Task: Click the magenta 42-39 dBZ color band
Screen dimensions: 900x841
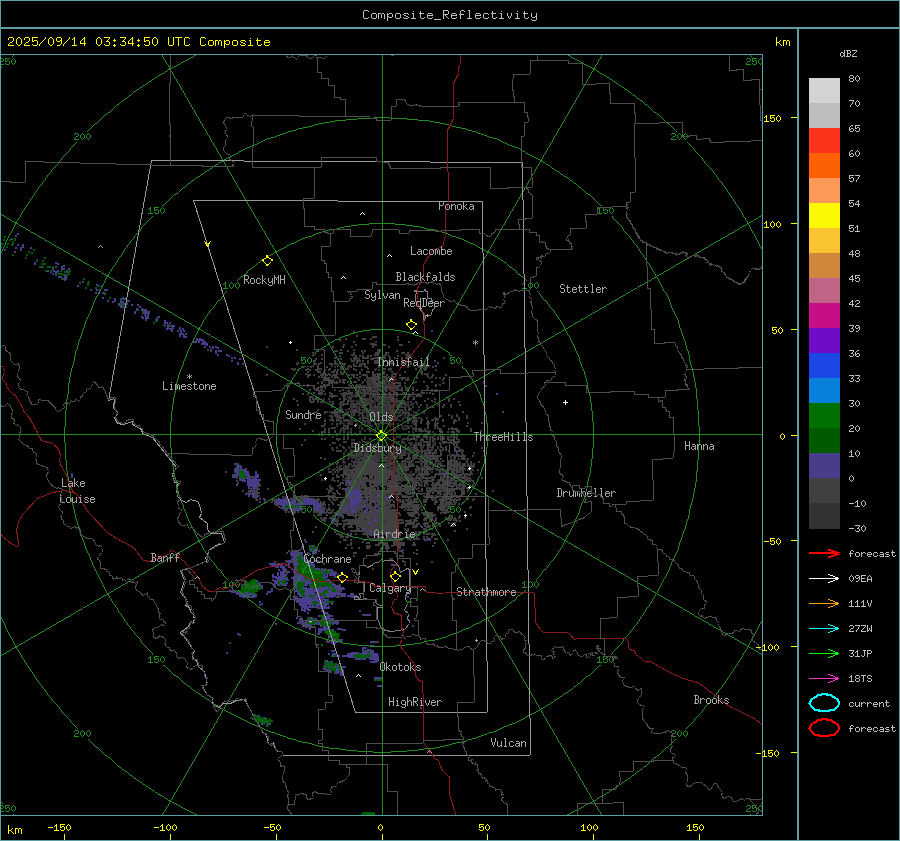Action: (824, 316)
